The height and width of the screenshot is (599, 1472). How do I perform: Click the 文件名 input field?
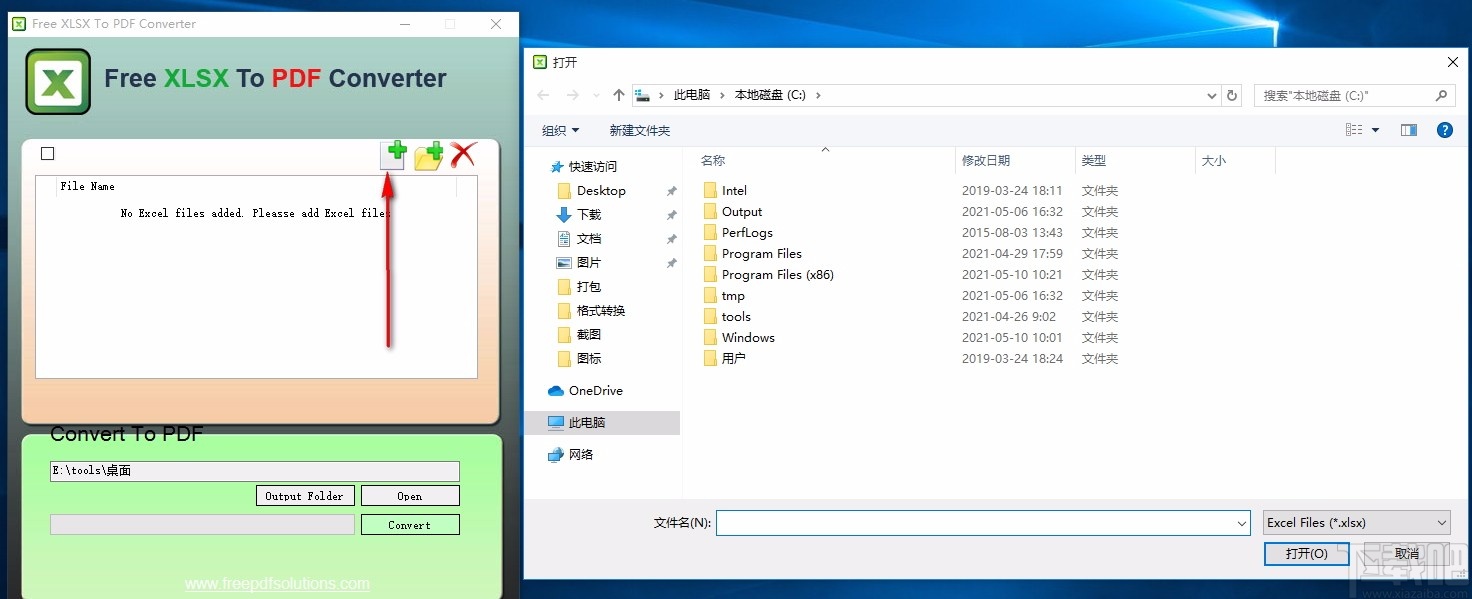[980, 522]
